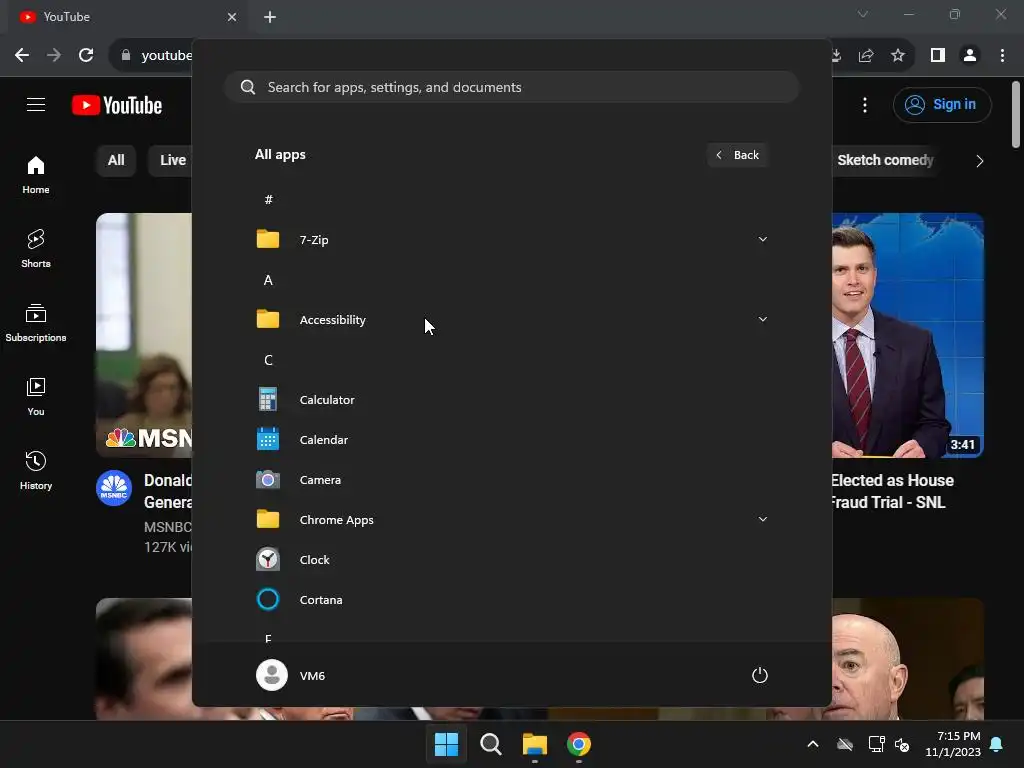The width and height of the screenshot is (1024, 768).
Task: Open the VM6 user account avatar
Action: pyautogui.click(x=272, y=675)
